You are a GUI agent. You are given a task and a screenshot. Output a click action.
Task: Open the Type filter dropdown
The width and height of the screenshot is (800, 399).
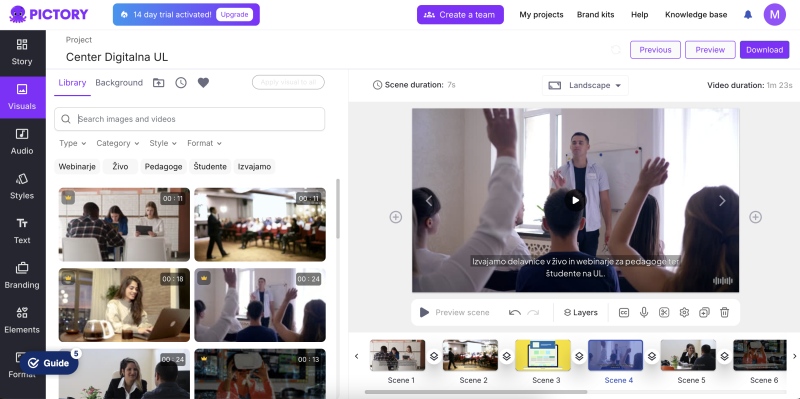point(73,143)
